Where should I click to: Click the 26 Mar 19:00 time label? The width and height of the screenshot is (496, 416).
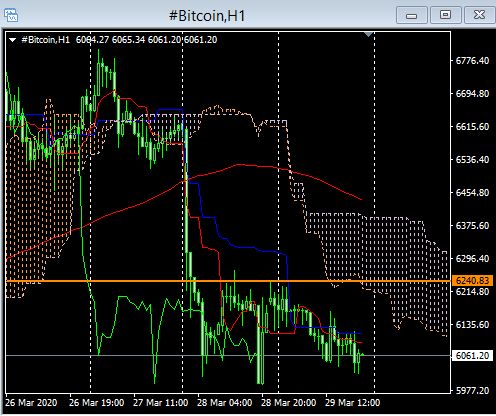click(97, 403)
